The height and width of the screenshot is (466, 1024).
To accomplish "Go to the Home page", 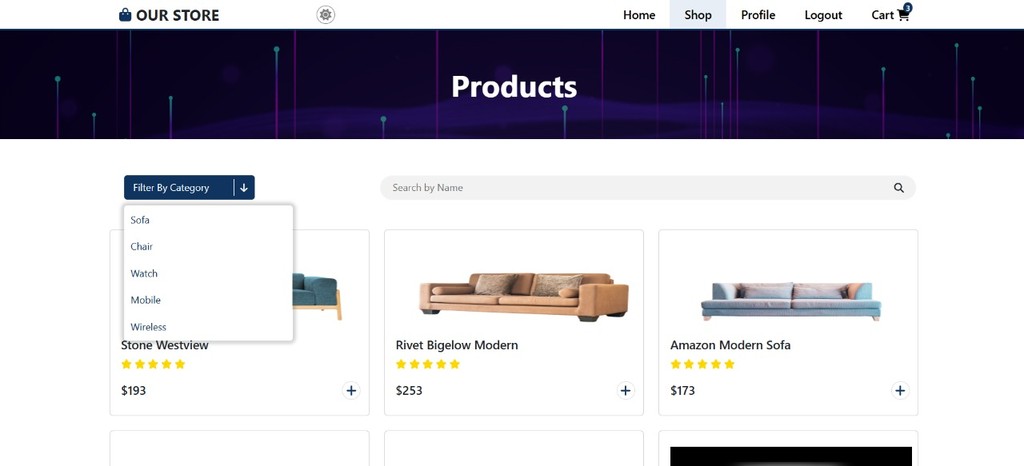I will 639,15.
